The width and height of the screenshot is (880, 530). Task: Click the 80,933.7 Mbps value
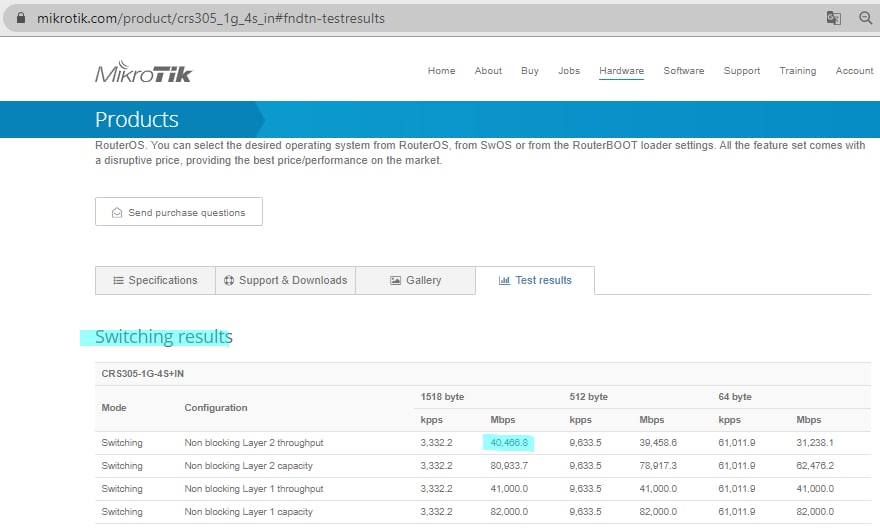[509, 466]
